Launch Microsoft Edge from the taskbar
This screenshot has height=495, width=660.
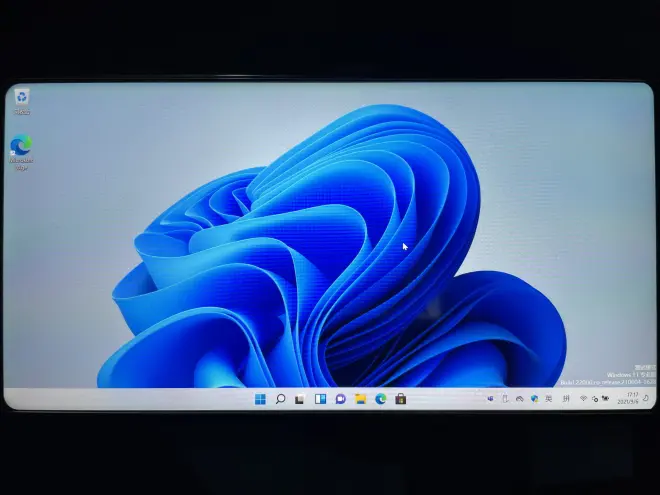pyautogui.click(x=381, y=399)
